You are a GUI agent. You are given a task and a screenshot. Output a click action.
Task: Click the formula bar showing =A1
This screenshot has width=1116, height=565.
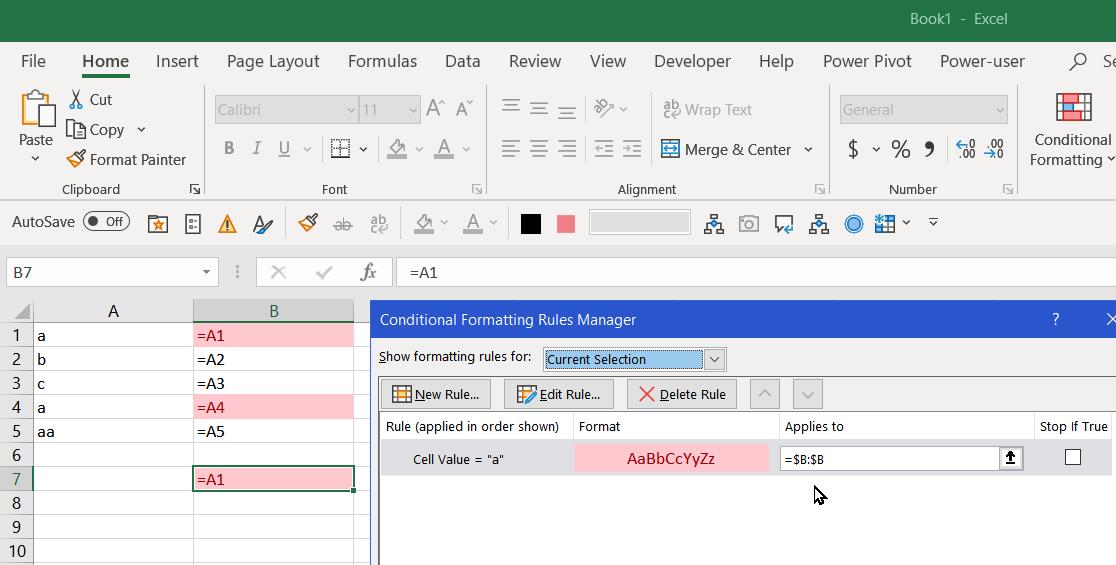[x=755, y=273]
